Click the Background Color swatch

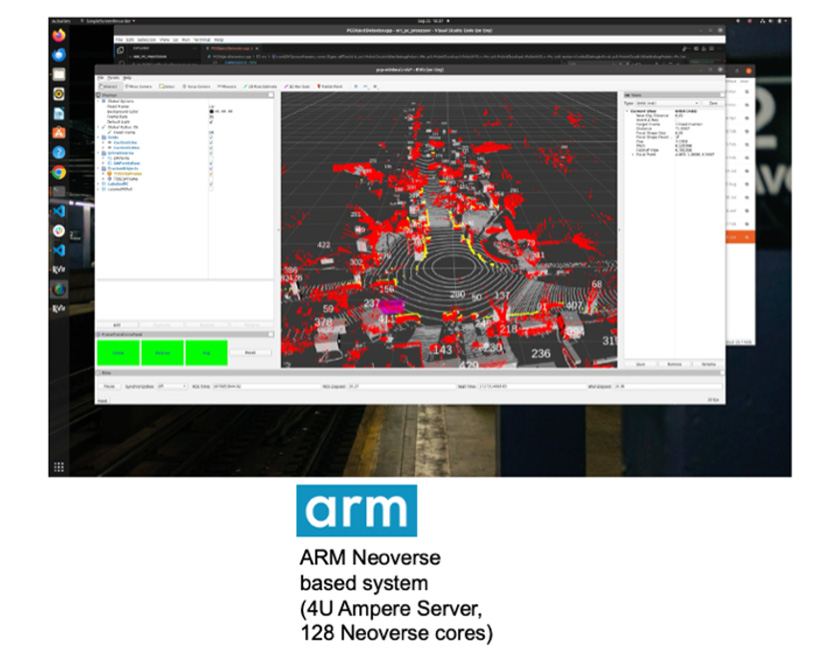pos(211,111)
